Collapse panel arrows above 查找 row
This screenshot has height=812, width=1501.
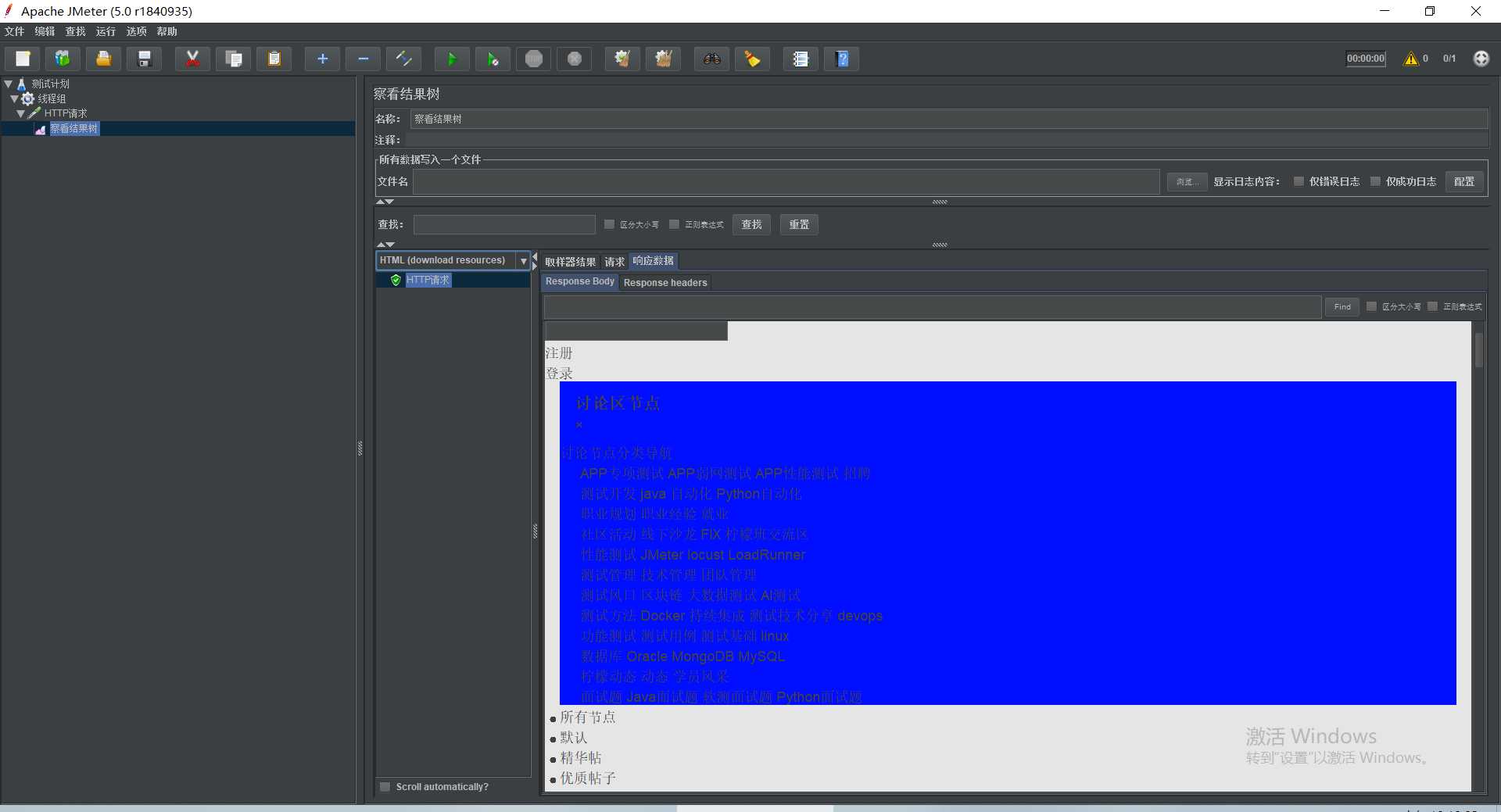385,202
